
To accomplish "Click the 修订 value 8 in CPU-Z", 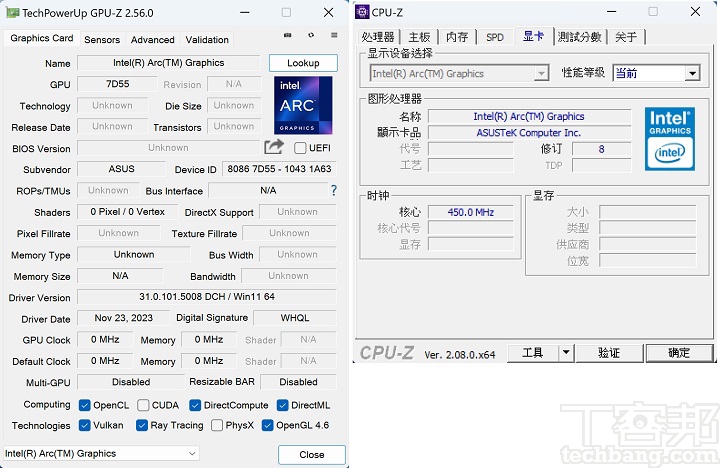I will (x=602, y=149).
